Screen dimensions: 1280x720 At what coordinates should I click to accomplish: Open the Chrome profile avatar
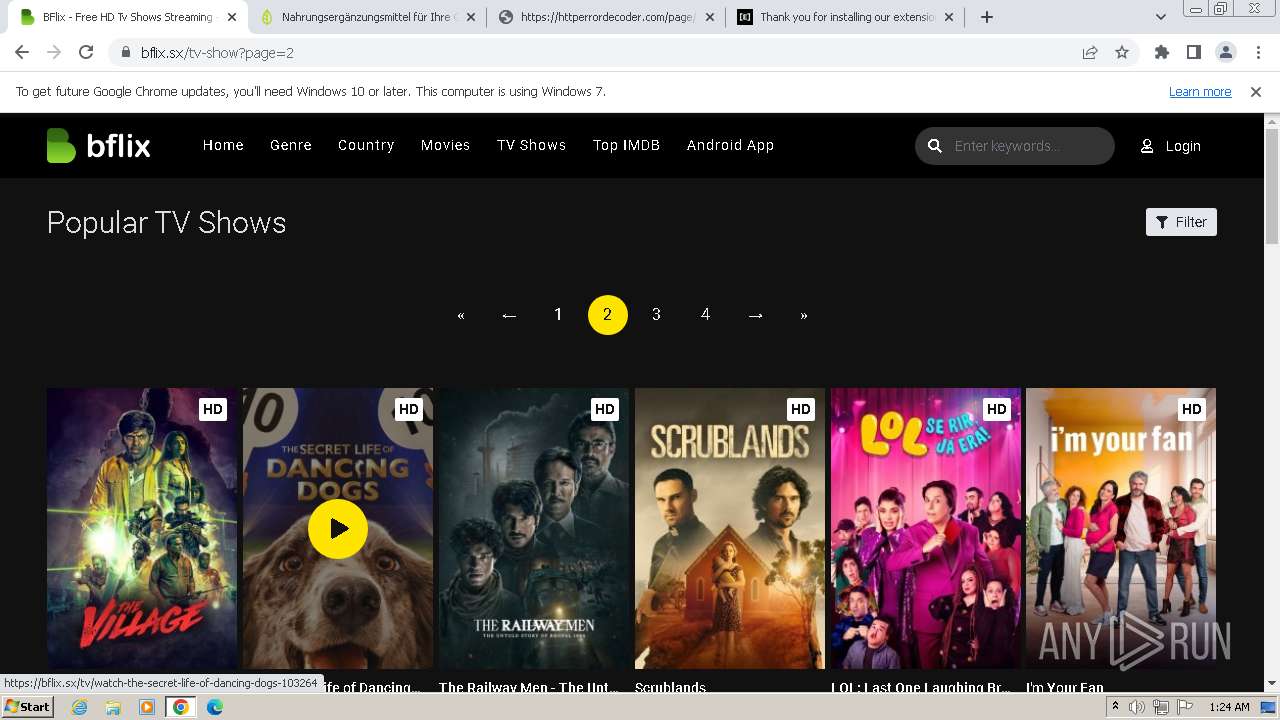(1226, 53)
